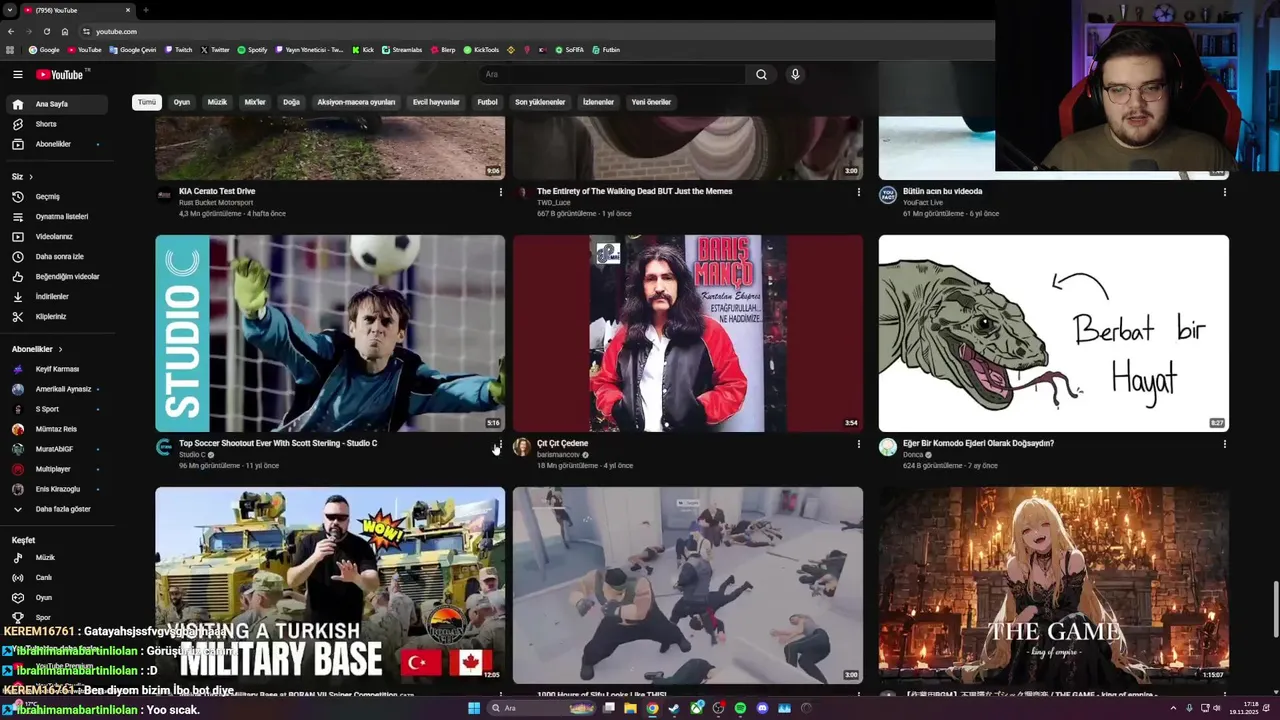
Task: Select Son yüklenenler filter chip
Action: tap(540, 102)
